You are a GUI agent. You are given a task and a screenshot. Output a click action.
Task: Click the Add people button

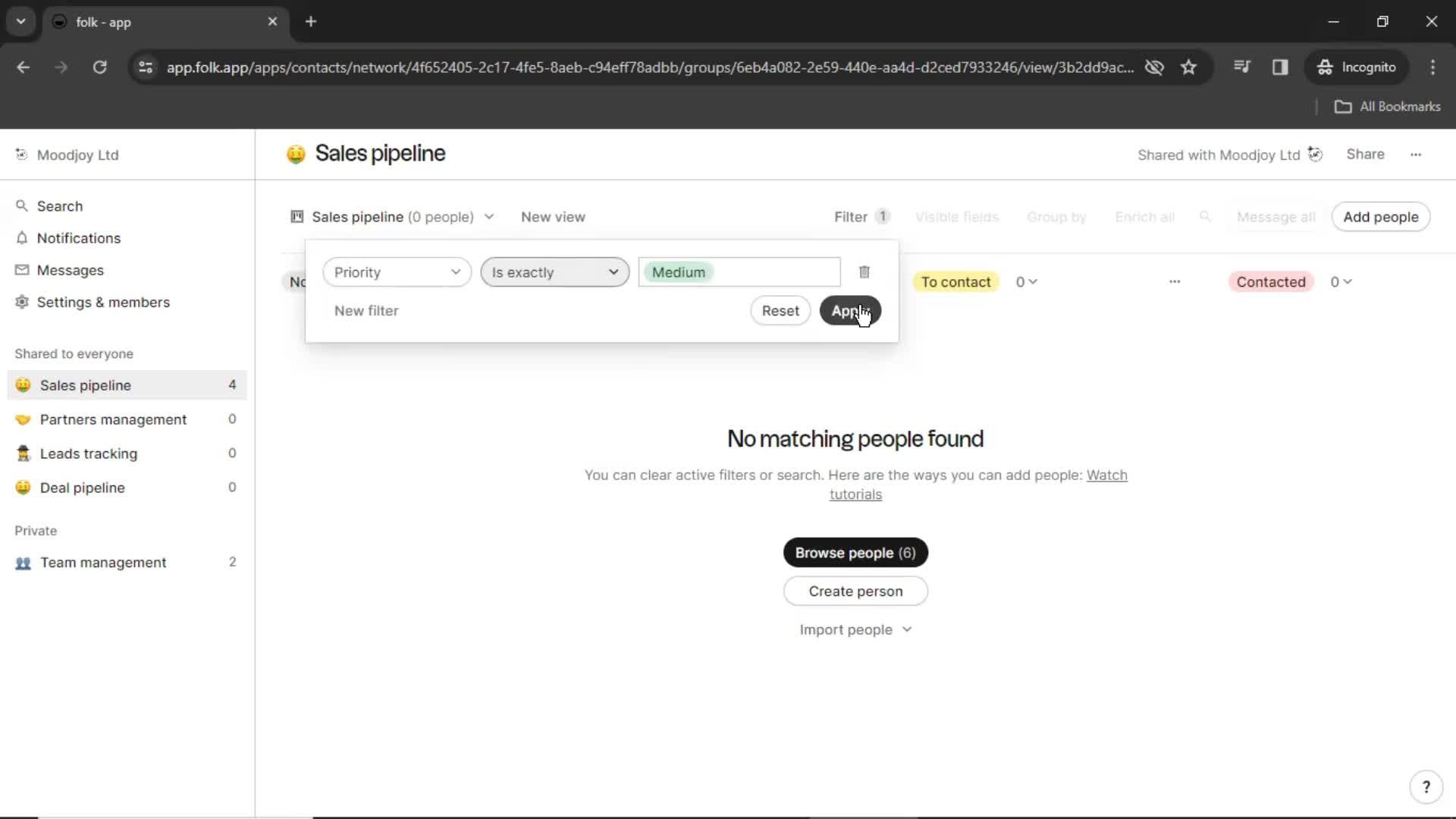(x=1380, y=217)
